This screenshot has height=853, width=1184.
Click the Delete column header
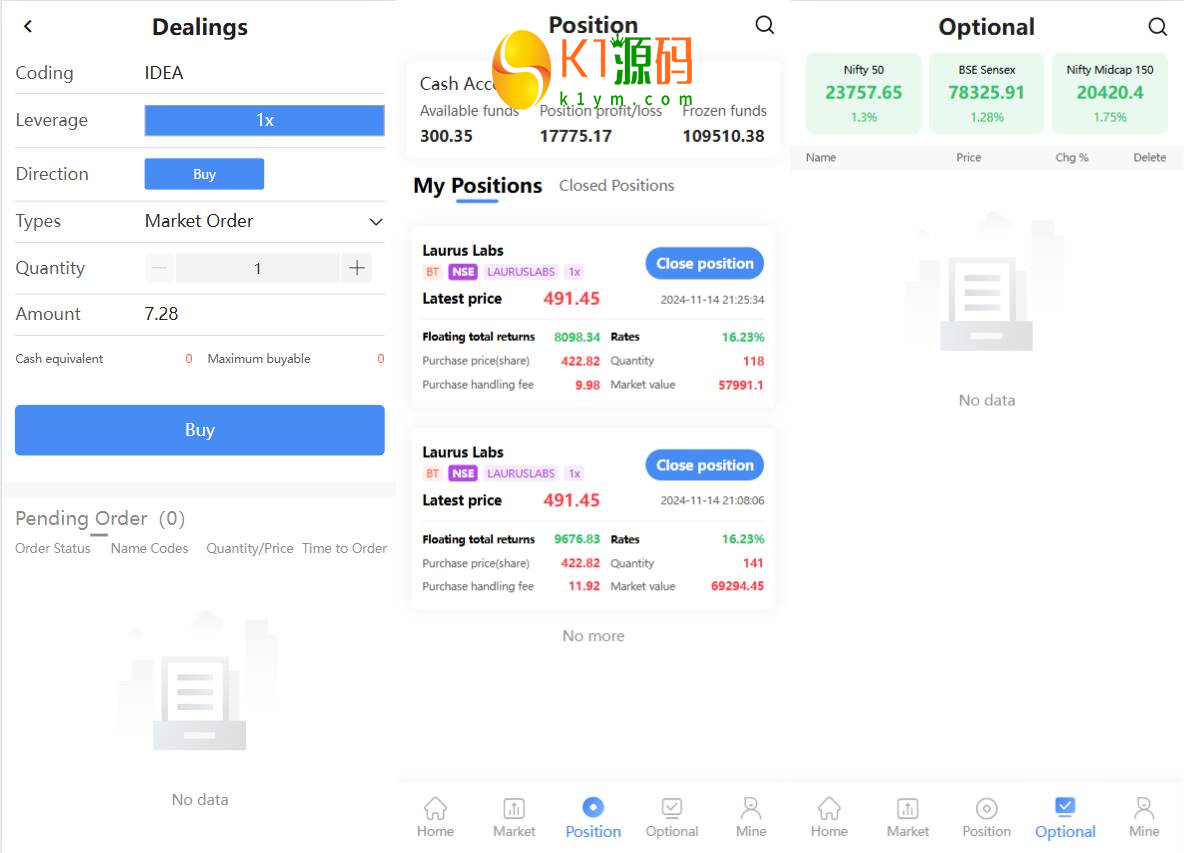coord(1149,157)
